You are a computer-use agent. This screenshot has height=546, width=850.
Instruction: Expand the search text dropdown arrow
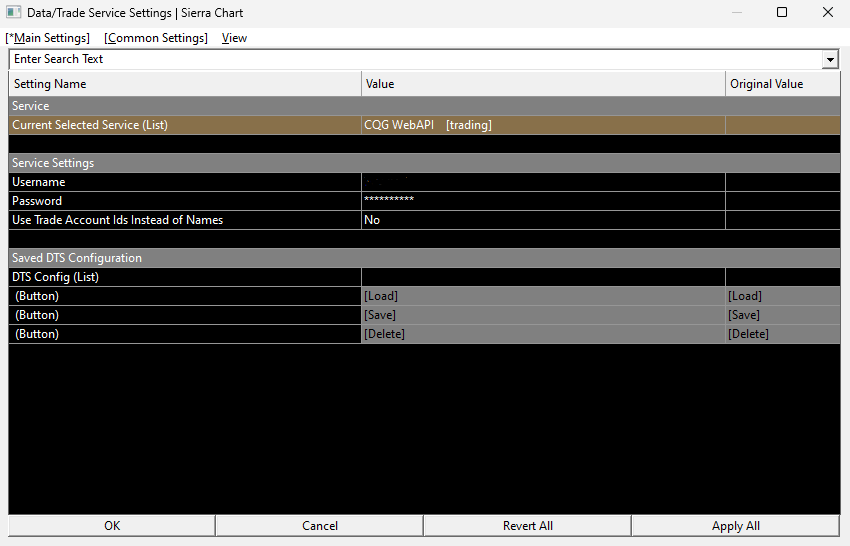click(x=830, y=60)
